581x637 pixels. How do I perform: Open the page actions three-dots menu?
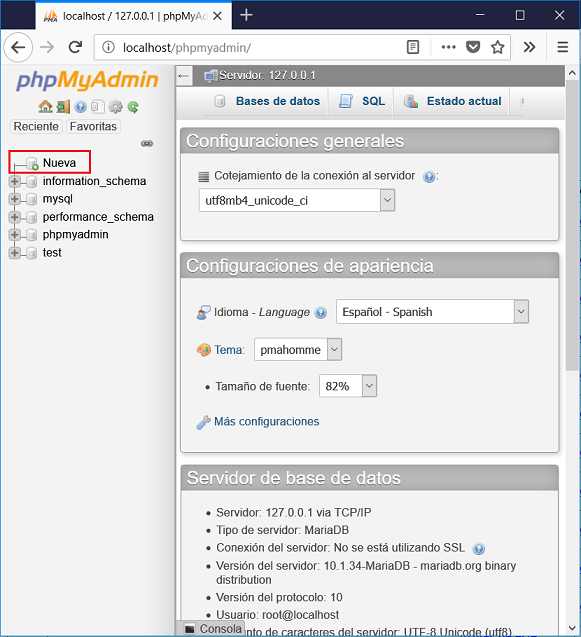point(448,47)
